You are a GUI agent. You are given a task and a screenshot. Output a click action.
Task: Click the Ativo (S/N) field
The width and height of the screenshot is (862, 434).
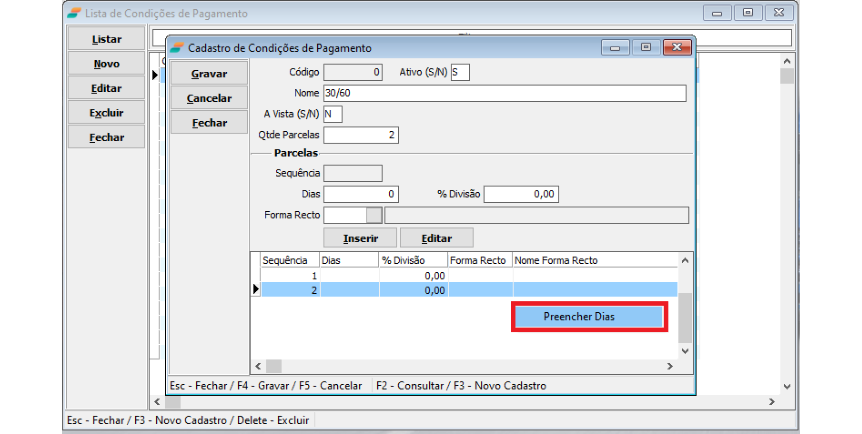460,73
